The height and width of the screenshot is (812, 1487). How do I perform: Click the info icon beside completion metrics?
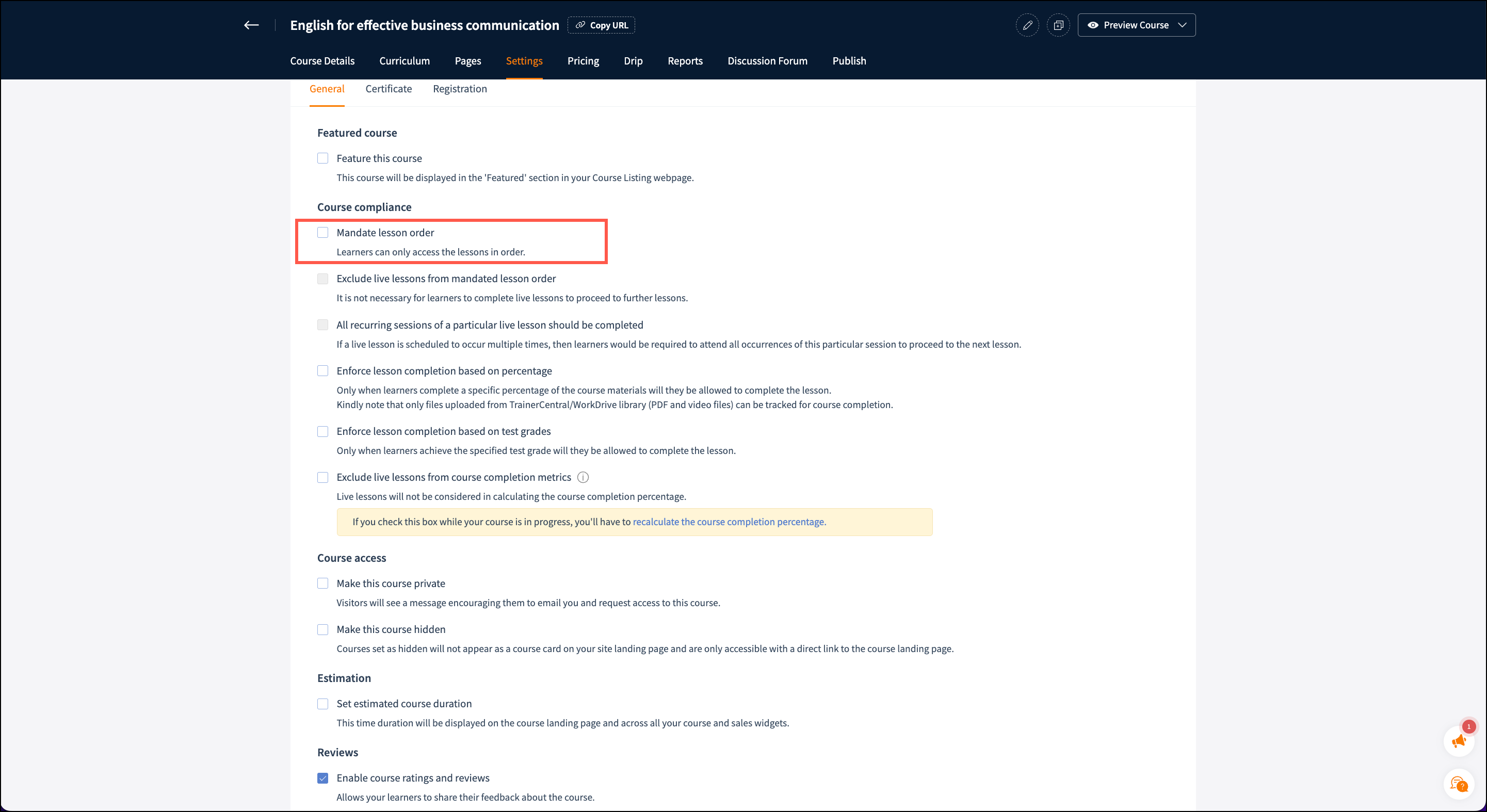pos(583,477)
